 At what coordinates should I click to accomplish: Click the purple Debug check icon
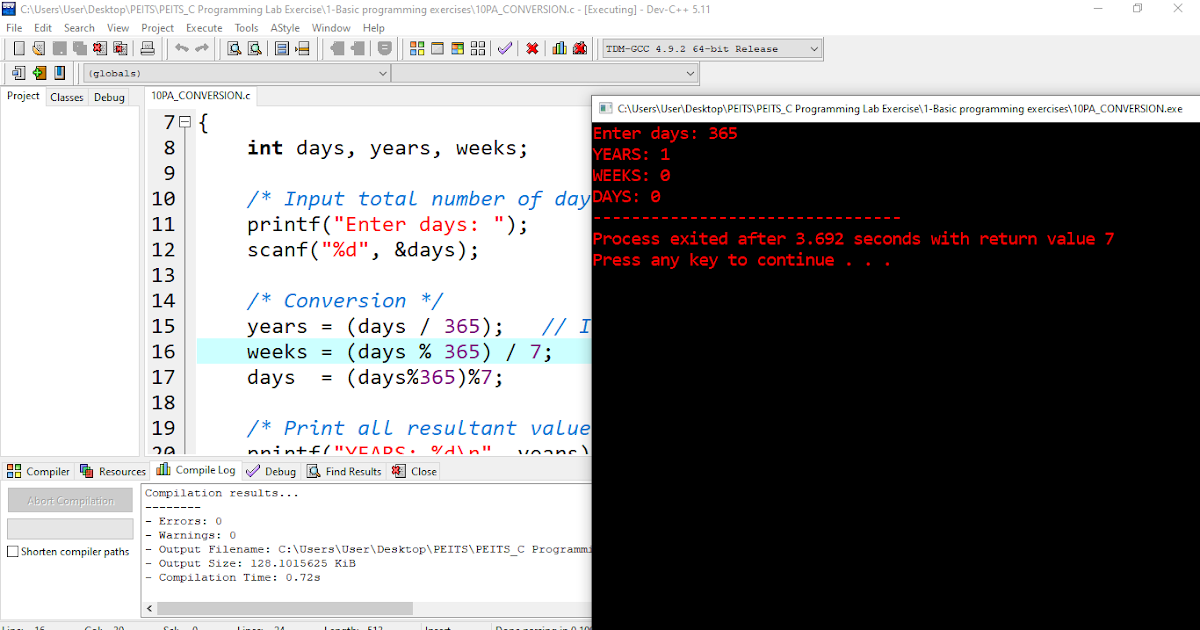506,48
